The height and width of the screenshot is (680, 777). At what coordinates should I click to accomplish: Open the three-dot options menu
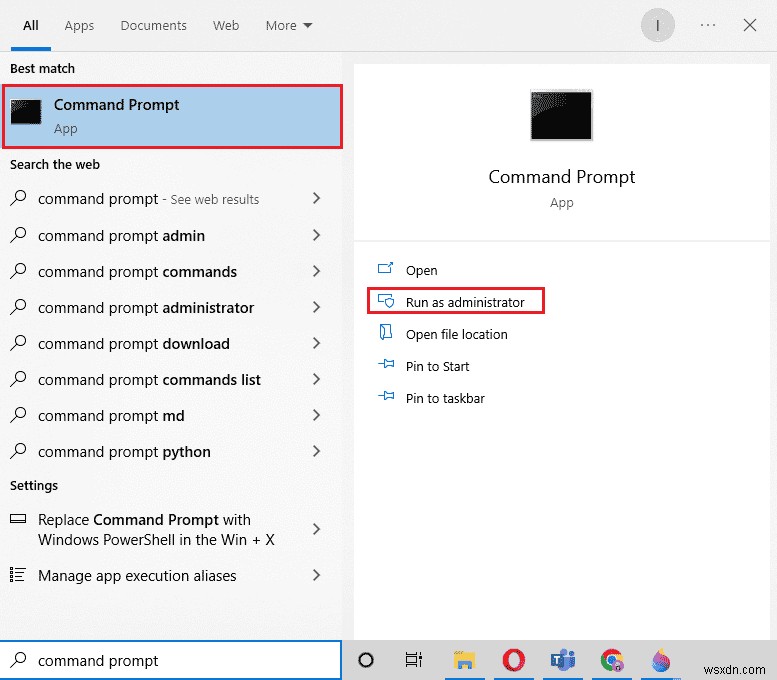tap(708, 25)
